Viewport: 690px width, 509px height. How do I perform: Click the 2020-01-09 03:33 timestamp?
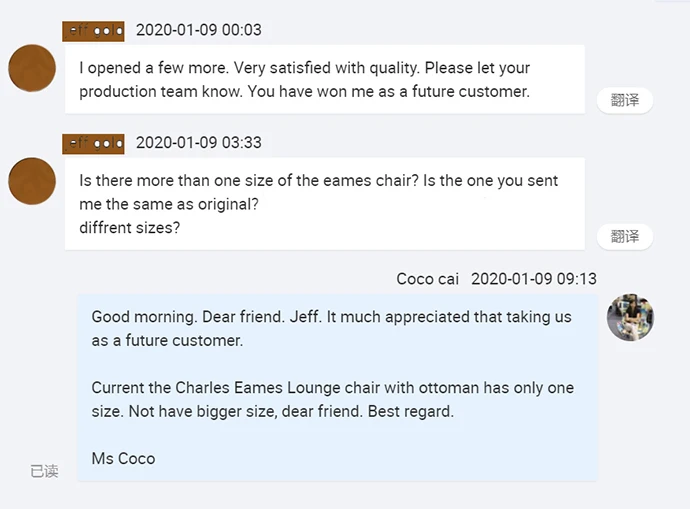tap(198, 142)
